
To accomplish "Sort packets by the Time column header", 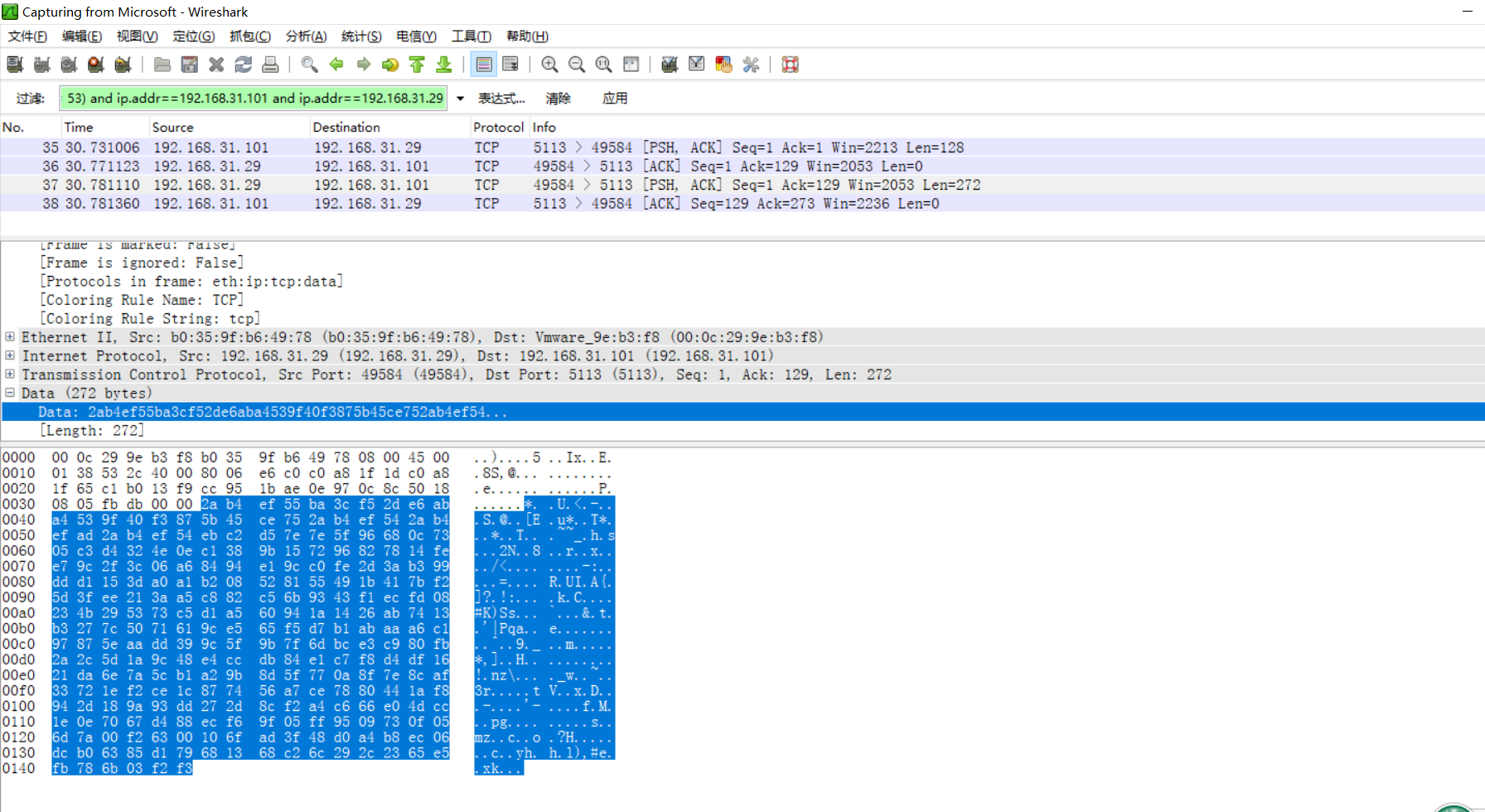I will tap(105, 128).
